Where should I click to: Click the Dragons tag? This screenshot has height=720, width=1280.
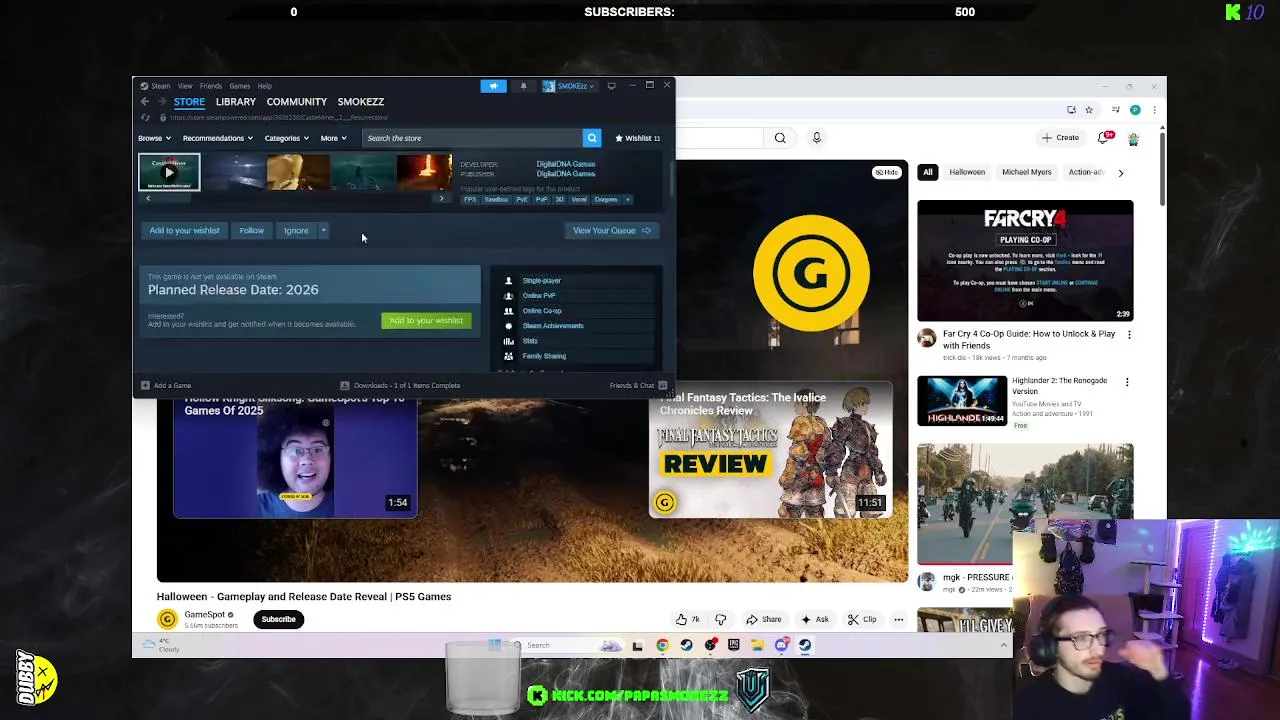tap(606, 199)
